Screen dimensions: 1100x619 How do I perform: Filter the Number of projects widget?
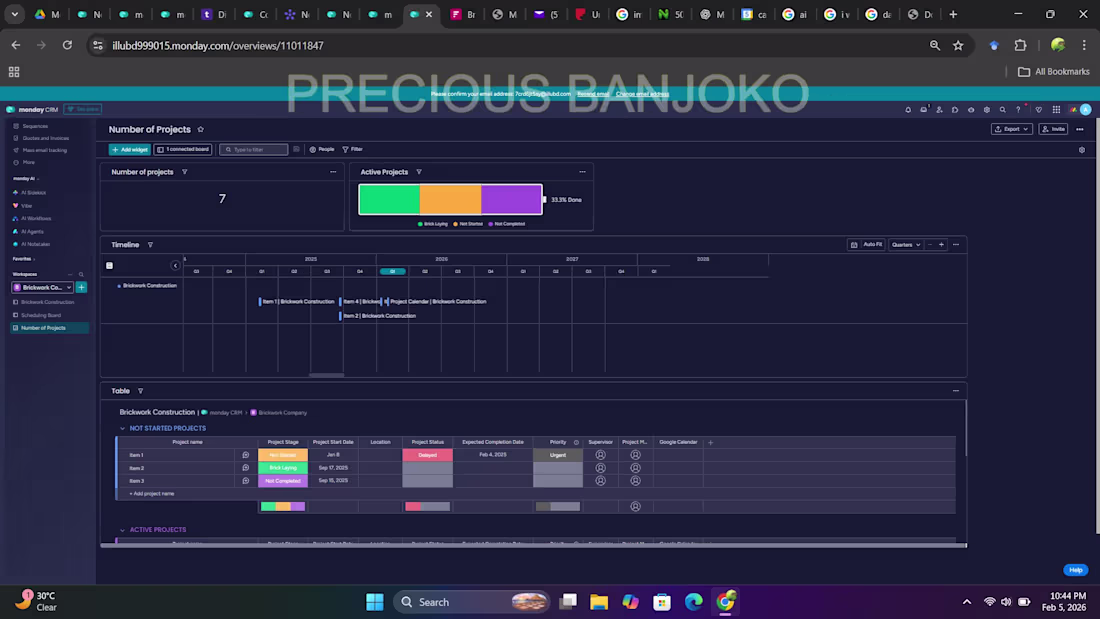(185, 172)
